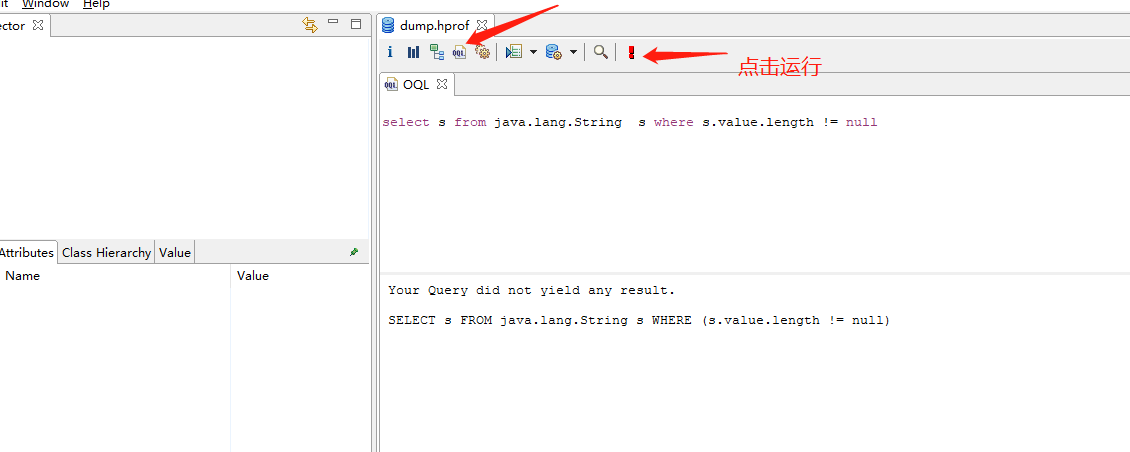Switch to the Class Hierarchy tab
Viewport: 1130px width, 452px height.
point(106,253)
